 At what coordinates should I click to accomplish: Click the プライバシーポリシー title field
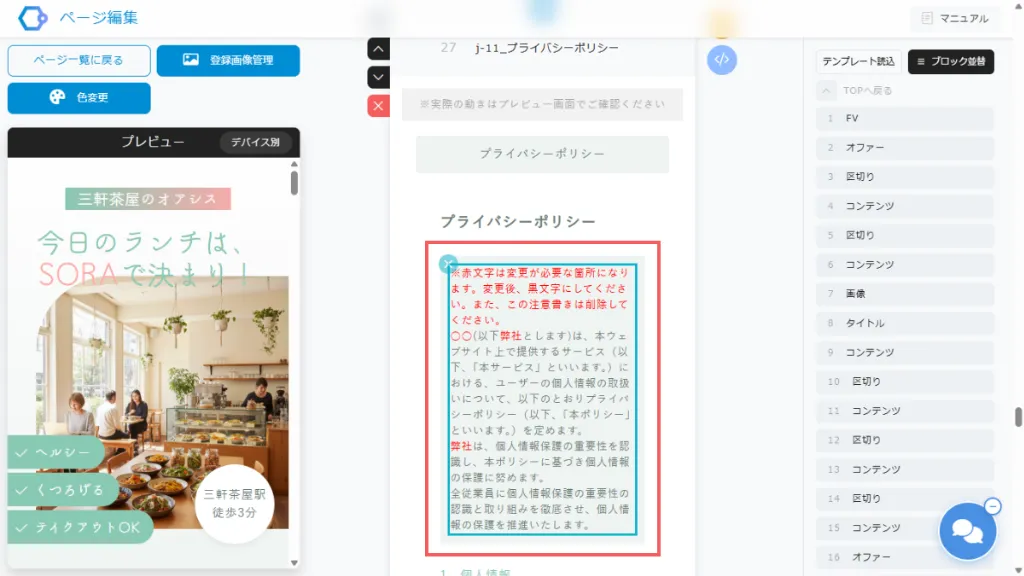pos(542,155)
